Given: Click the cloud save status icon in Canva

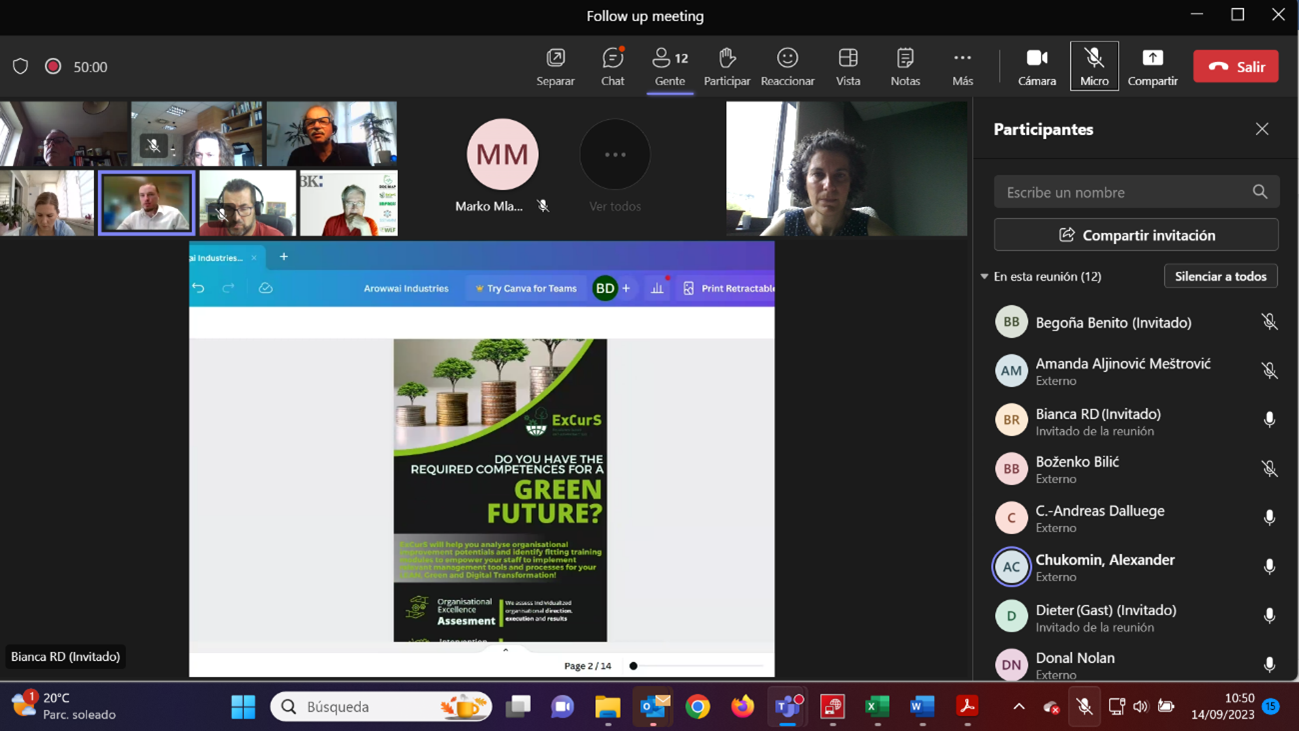Looking at the screenshot, I should pos(265,288).
